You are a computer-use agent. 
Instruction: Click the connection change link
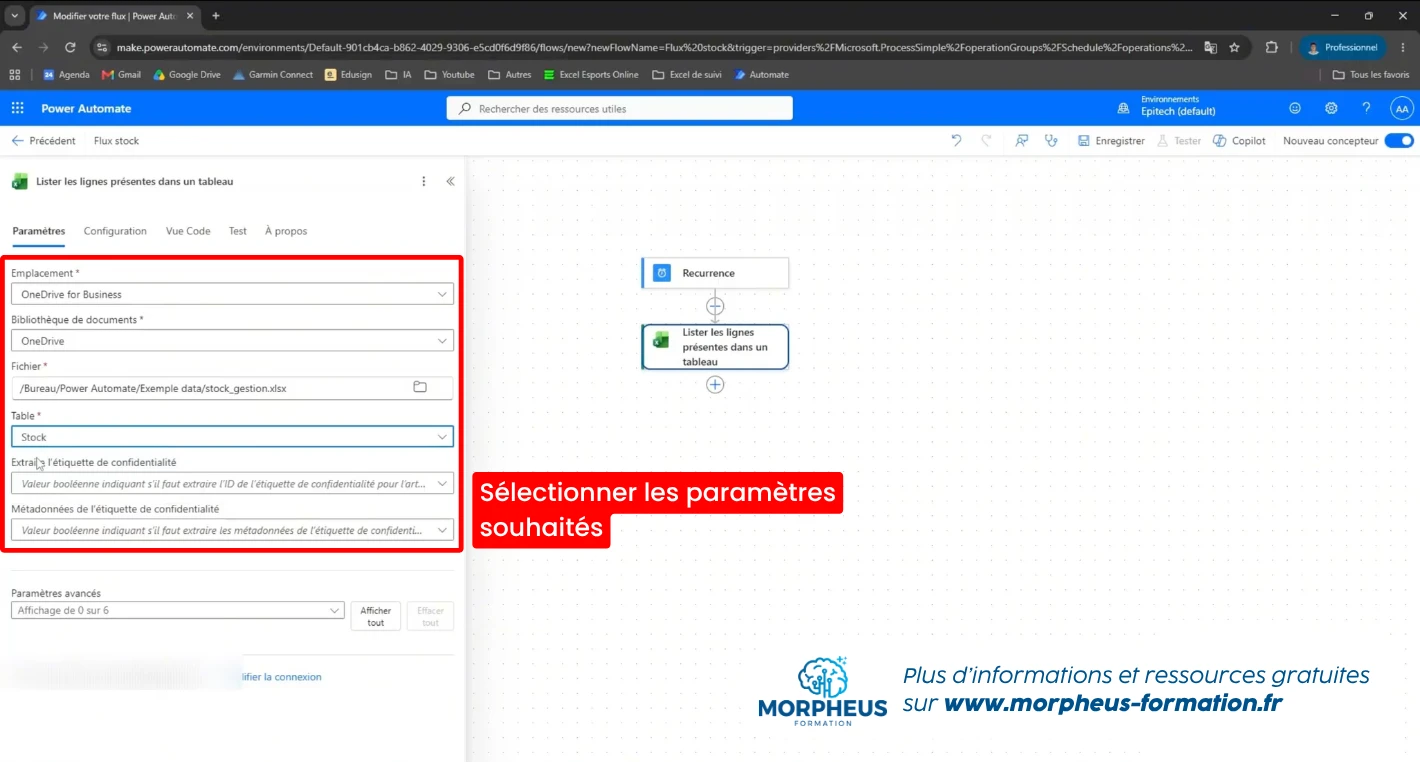tap(283, 677)
